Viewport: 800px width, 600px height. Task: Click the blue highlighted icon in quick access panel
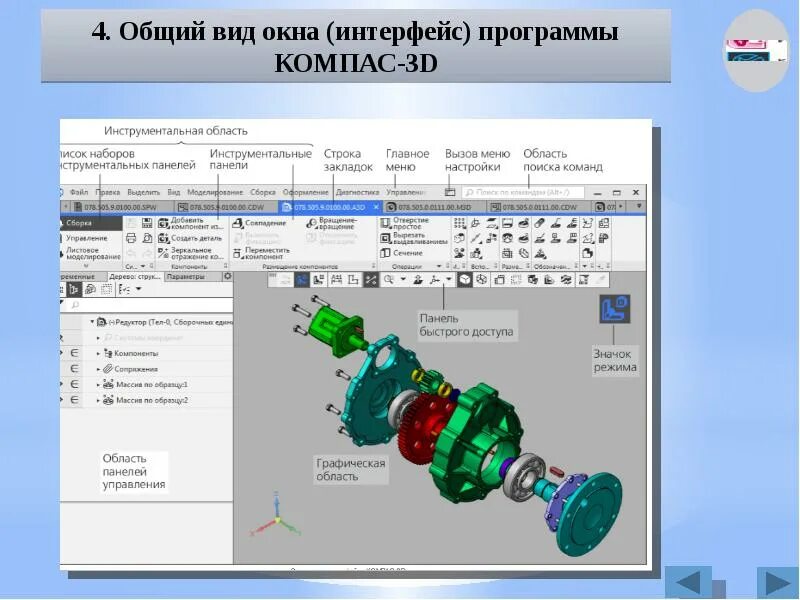(302, 280)
